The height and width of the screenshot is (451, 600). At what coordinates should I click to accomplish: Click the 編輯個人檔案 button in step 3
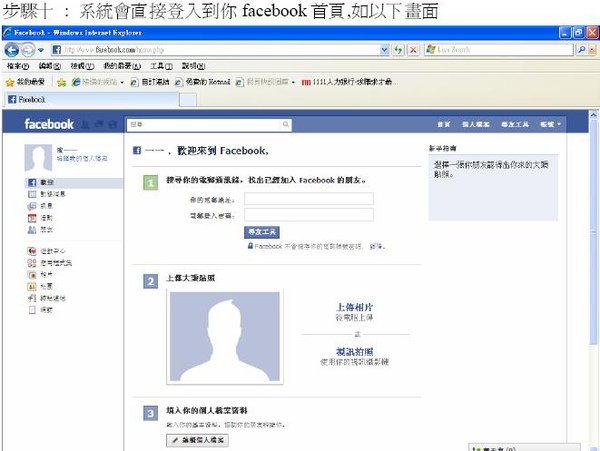coord(197,440)
